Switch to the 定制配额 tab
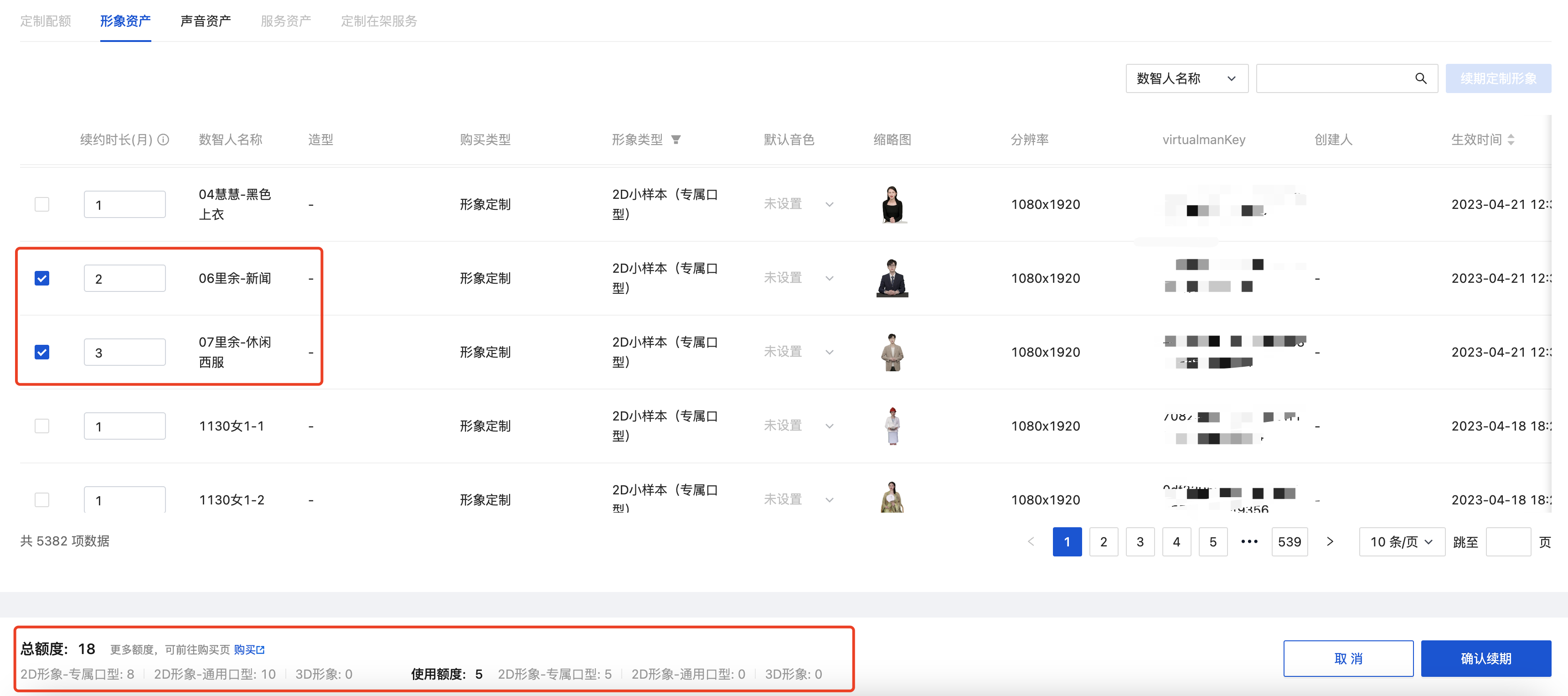 pyautogui.click(x=46, y=21)
